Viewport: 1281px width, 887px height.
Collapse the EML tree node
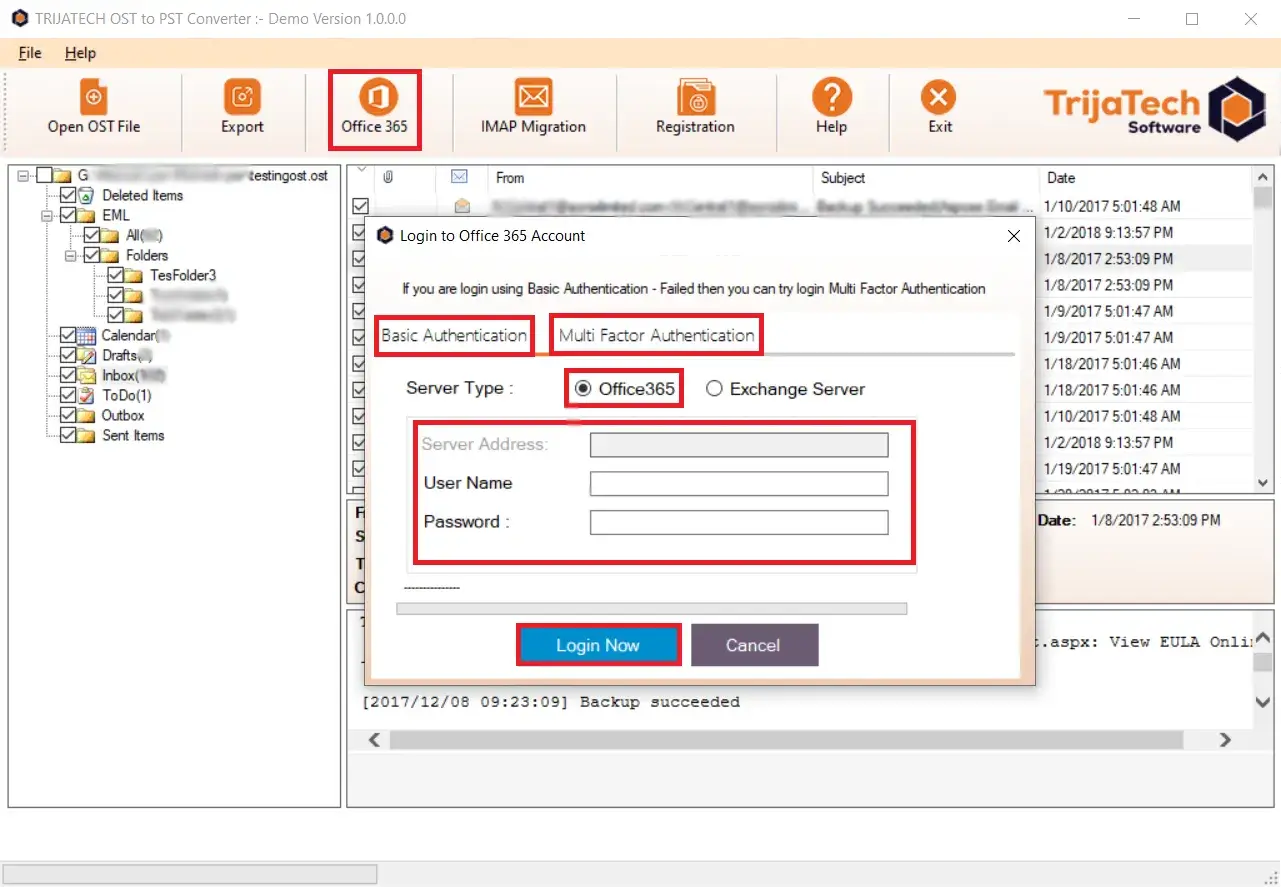[47, 215]
